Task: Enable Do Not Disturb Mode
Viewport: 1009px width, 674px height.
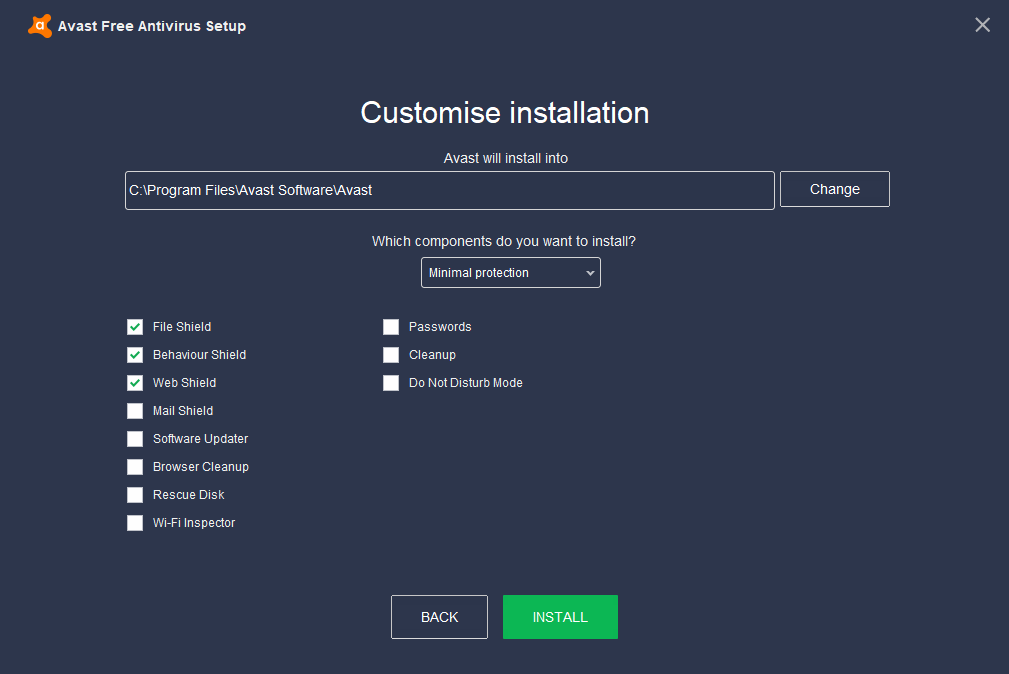Action: (x=391, y=383)
